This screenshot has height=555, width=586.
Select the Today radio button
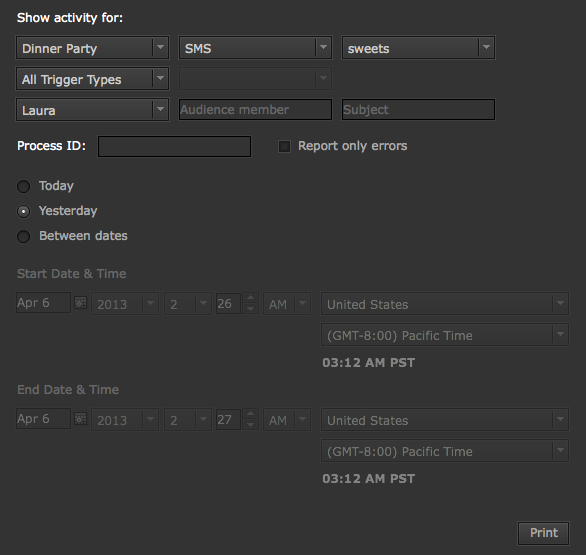click(x=24, y=186)
